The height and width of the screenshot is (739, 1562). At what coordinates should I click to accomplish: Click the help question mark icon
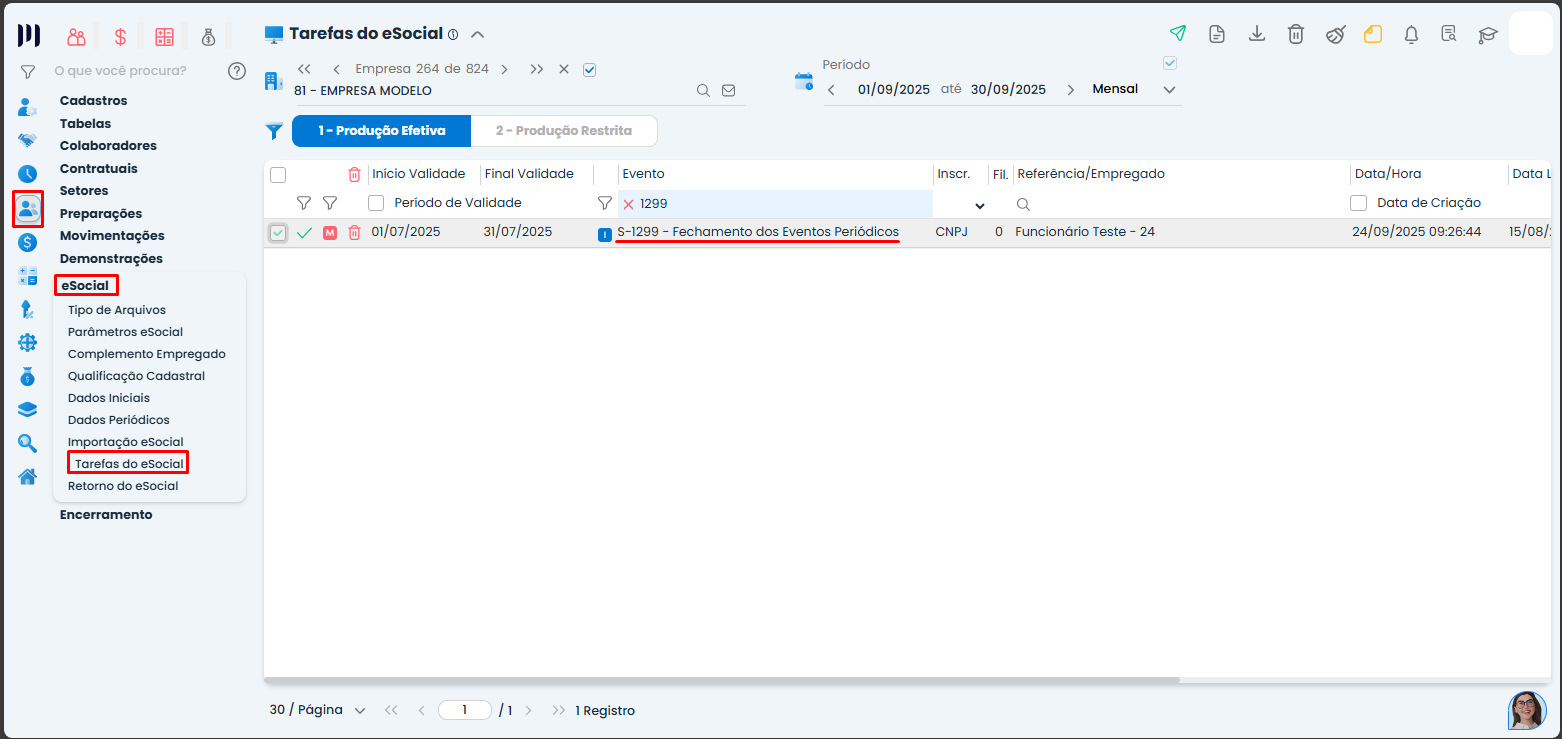(x=237, y=71)
